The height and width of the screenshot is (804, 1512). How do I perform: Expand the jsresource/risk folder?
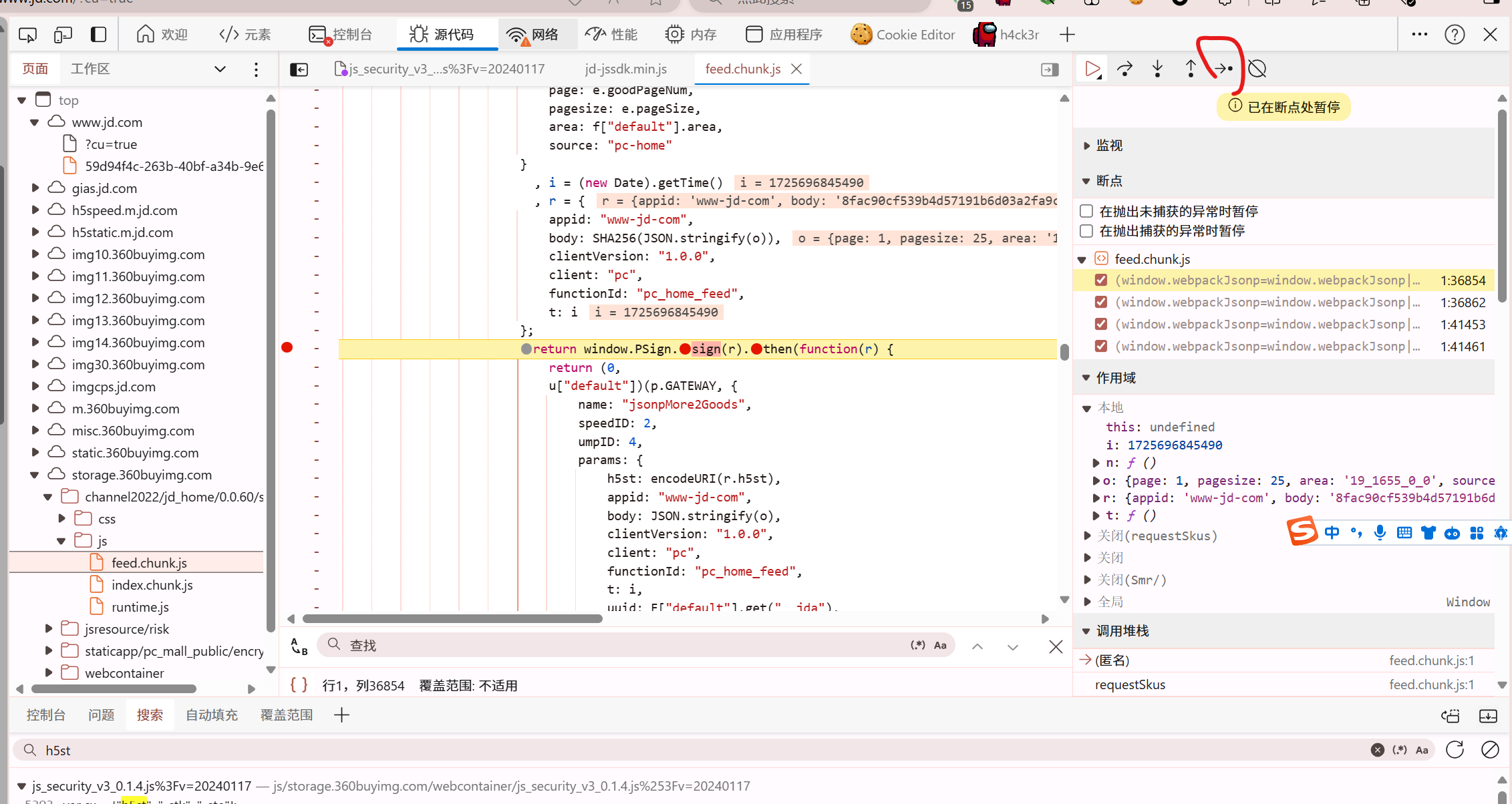48,629
